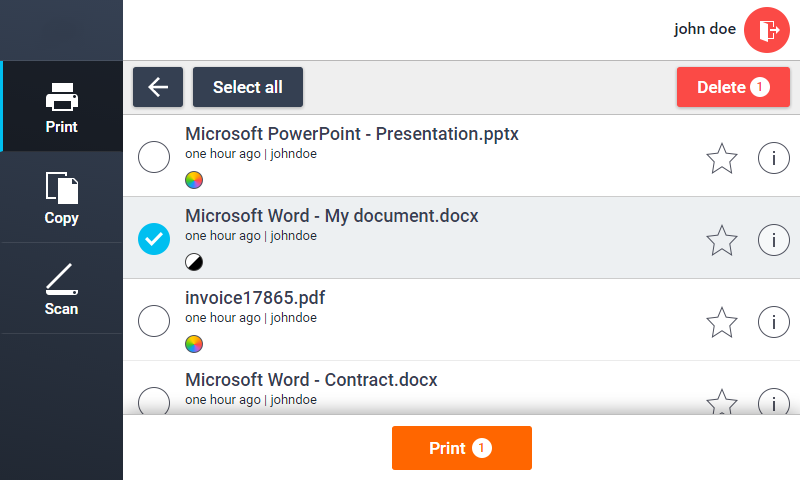This screenshot has width=800, height=480.
Task: Open the Scan section in sidebar
Action: [62, 288]
